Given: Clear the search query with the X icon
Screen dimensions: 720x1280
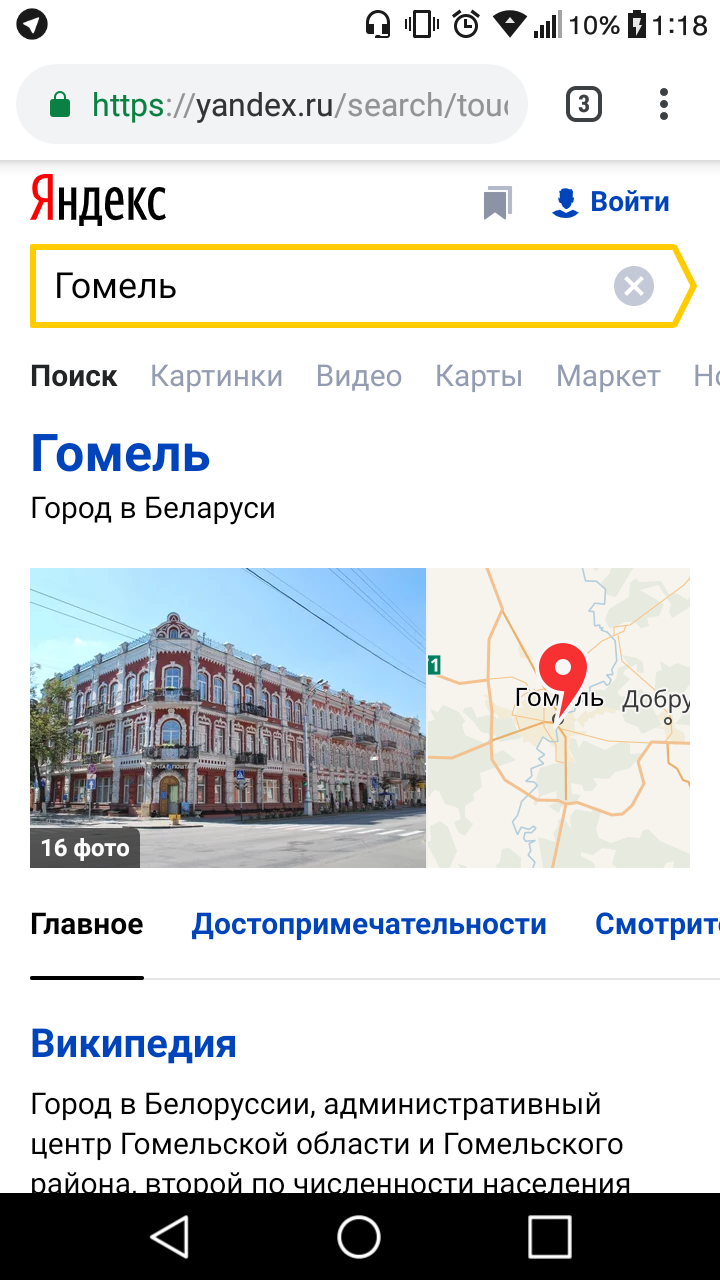Looking at the screenshot, I should coord(633,287).
